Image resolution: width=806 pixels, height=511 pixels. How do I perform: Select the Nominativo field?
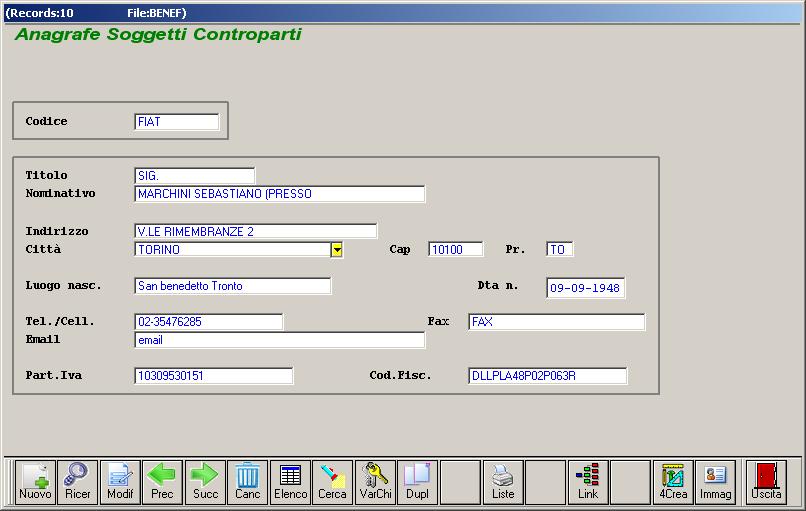pyautogui.click(x=280, y=194)
